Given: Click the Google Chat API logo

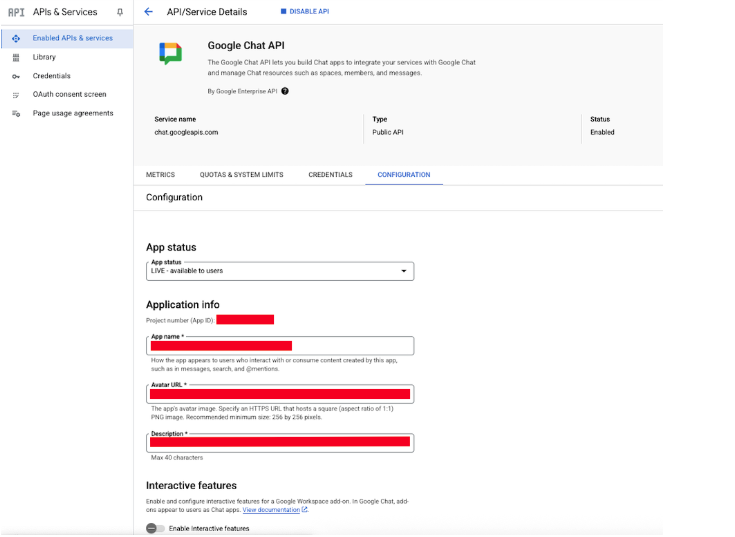Looking at the screenshot, I should click(171, 54).
